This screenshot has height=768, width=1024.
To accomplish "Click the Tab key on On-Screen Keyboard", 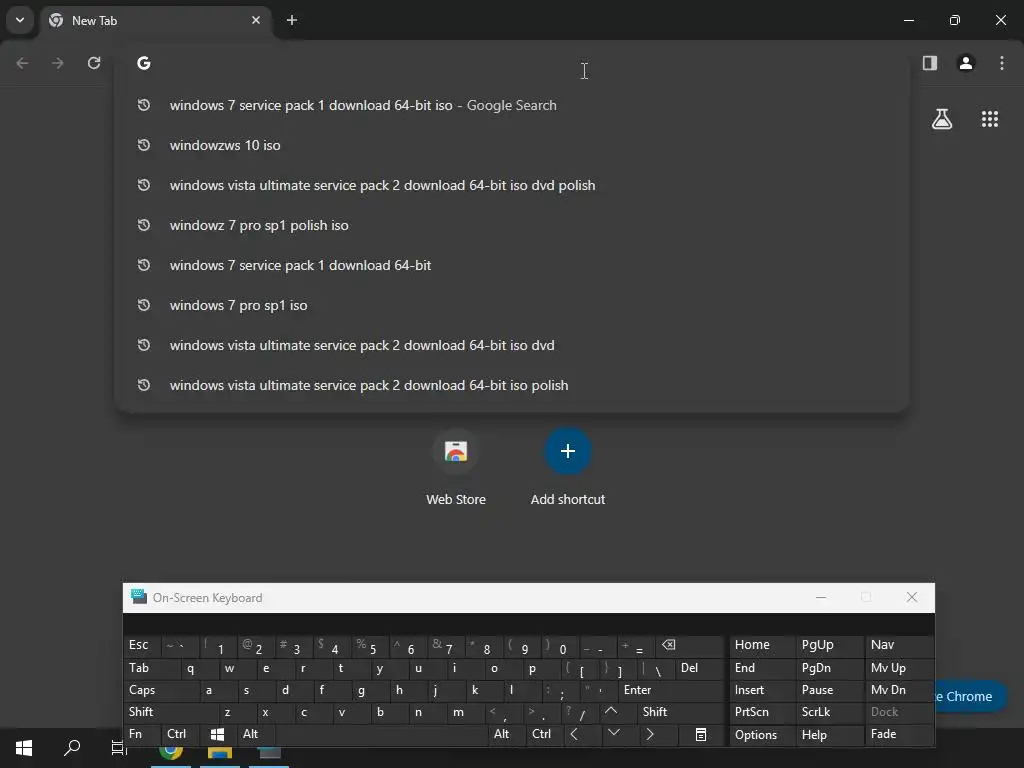I will pyautogui.click(x=151, y=668).
